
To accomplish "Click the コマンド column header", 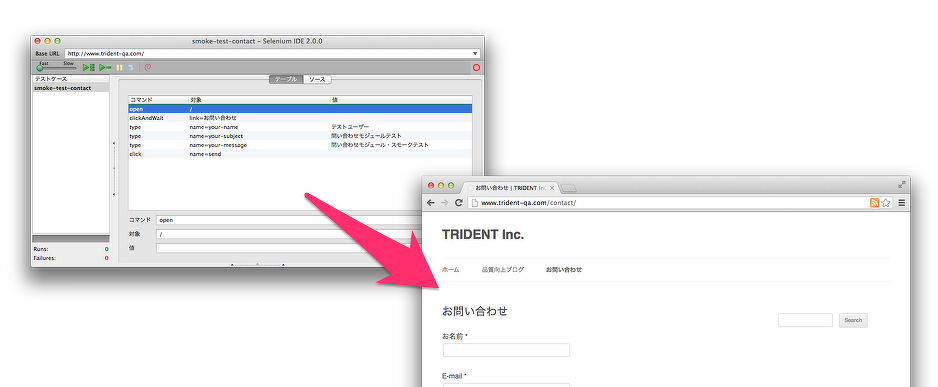I will [158, 100].
